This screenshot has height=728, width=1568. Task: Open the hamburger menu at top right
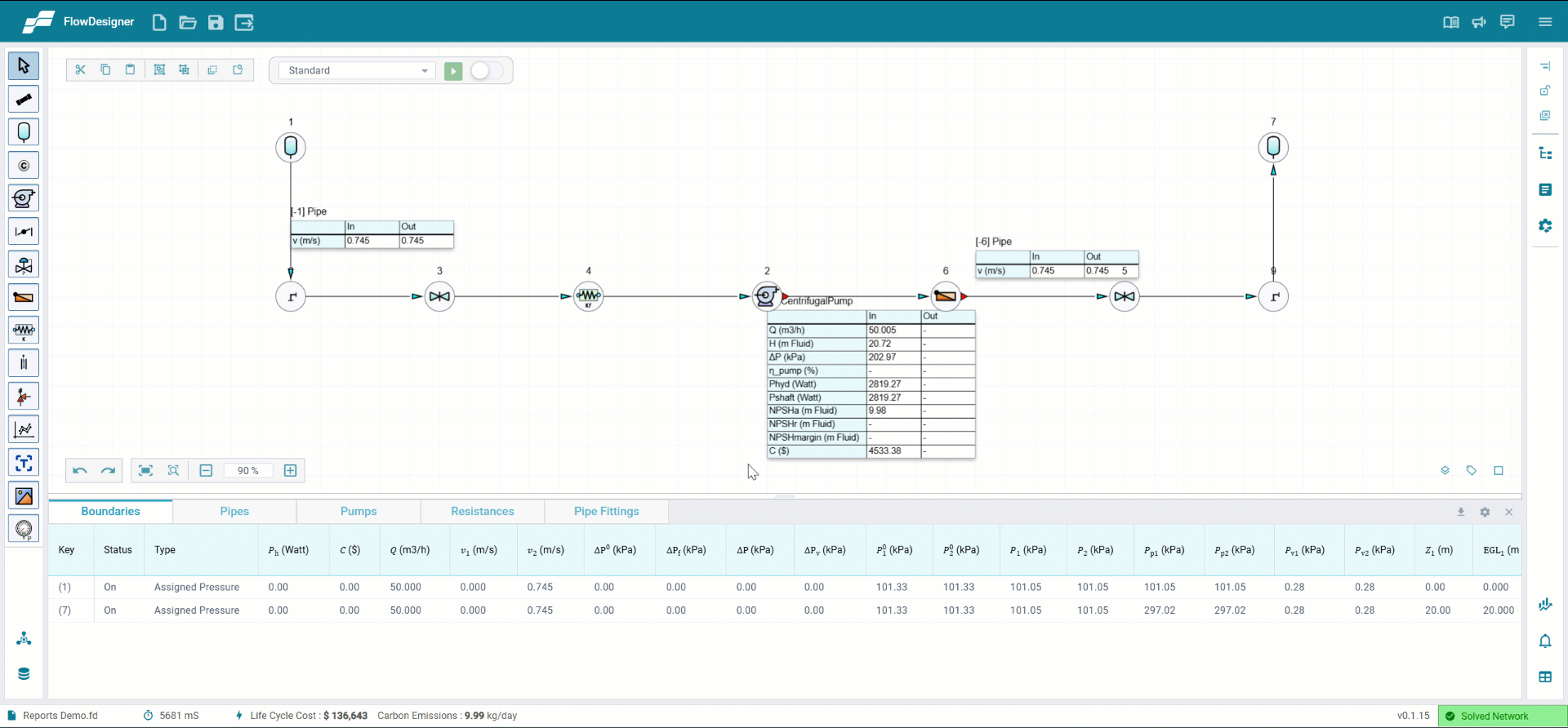[1545, 22]
